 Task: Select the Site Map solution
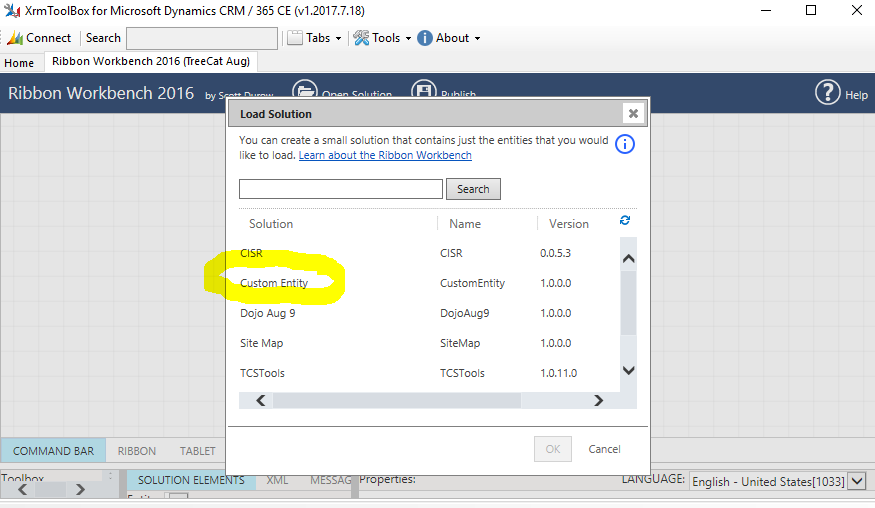(x=262, y=343)
